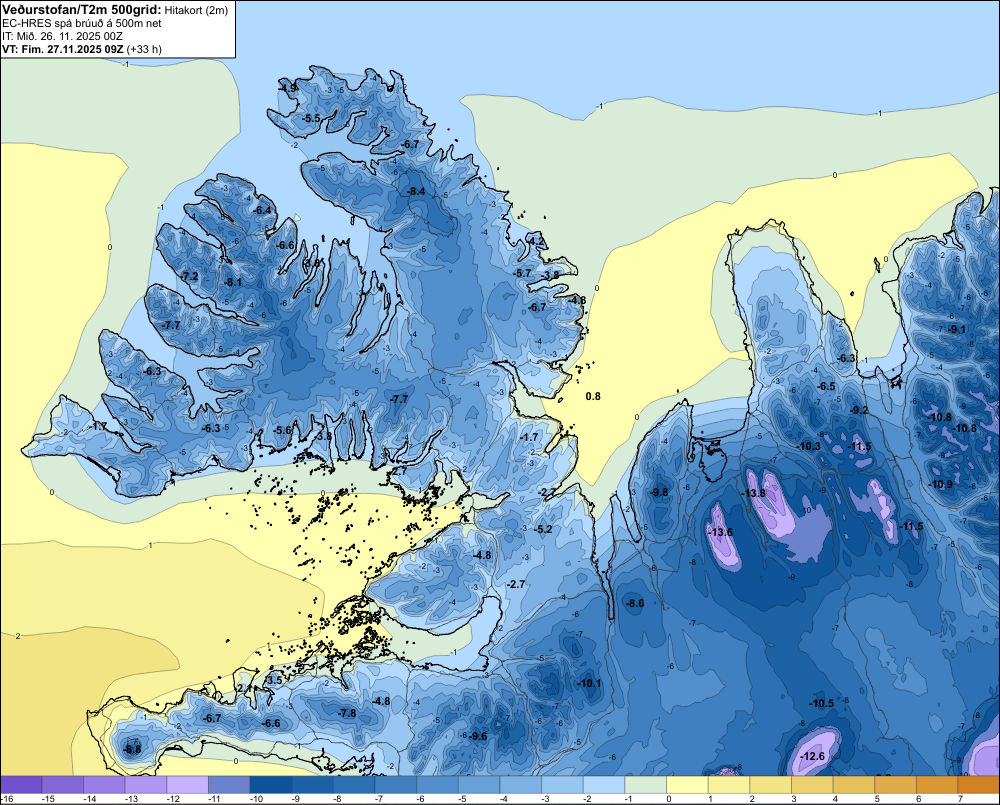This screenshot has height=805, width=1000.
Task: Click the -6.5 temperature label
Action: (827, 386)
